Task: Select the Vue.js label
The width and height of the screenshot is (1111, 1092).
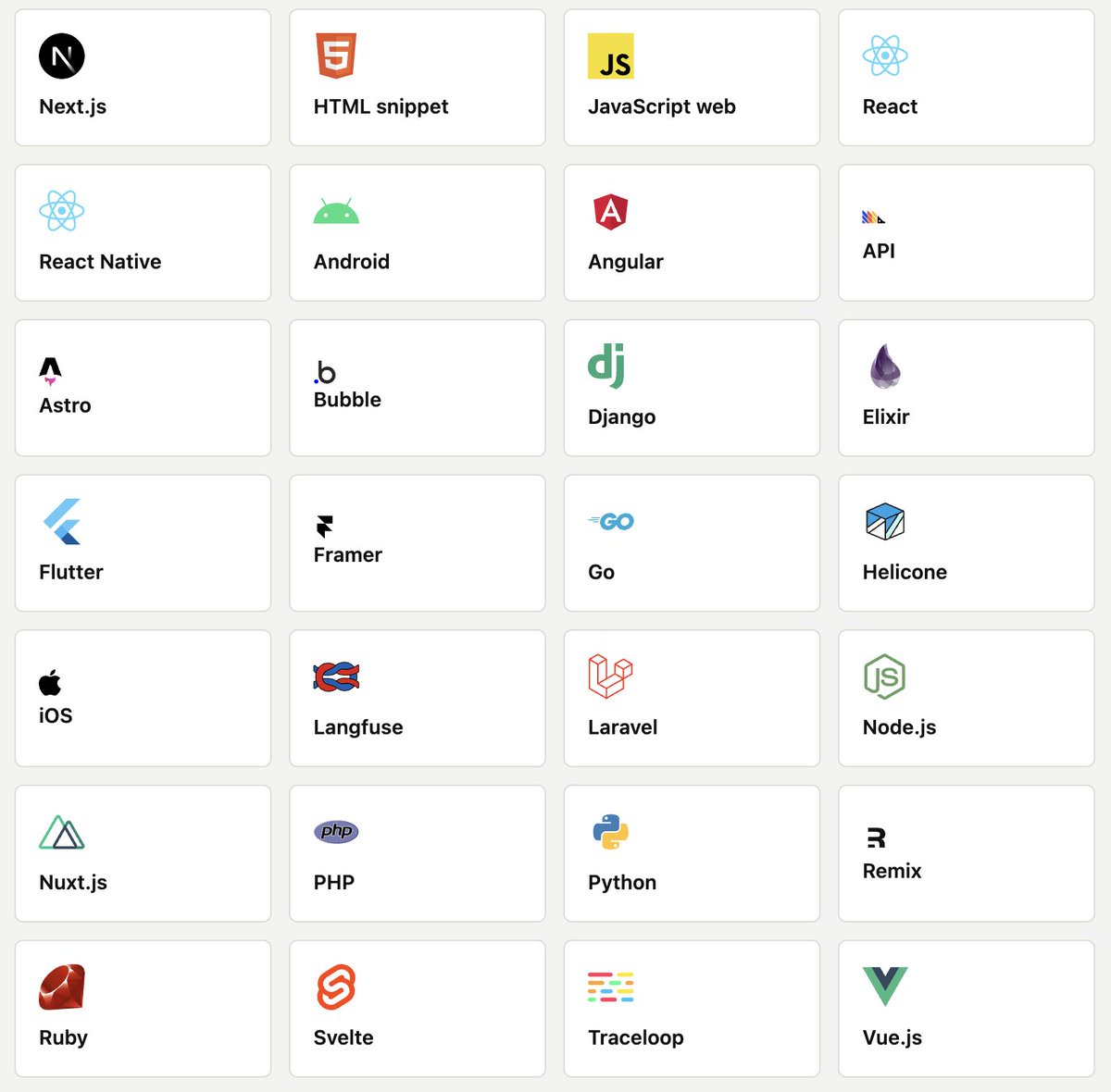Action: [892, 1038]
